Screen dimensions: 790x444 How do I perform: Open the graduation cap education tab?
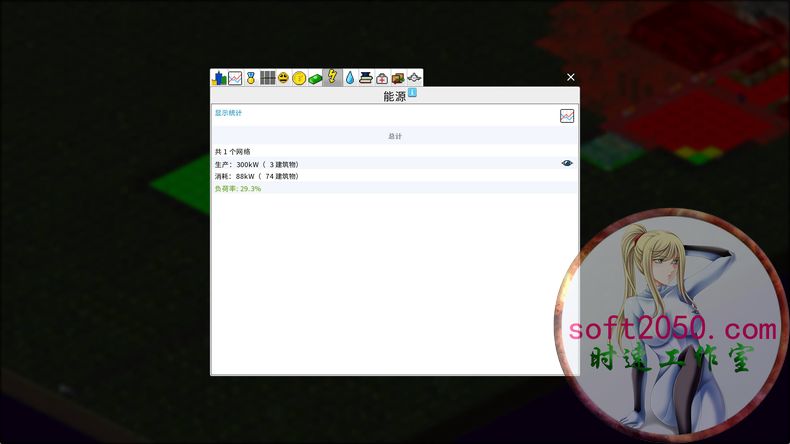pyautogui.click(x=366, y=78)
